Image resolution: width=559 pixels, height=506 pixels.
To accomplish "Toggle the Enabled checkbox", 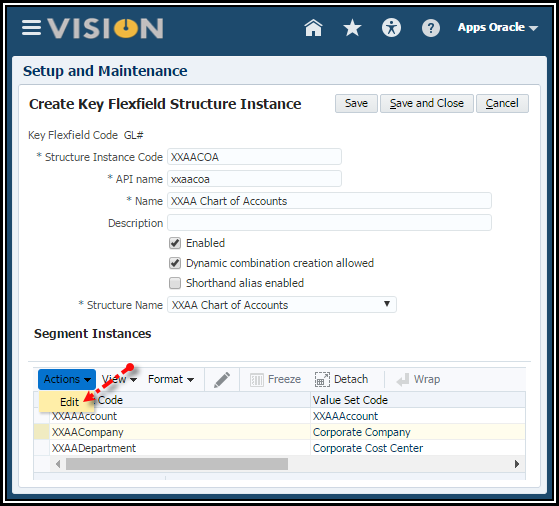I will [175, 243].
